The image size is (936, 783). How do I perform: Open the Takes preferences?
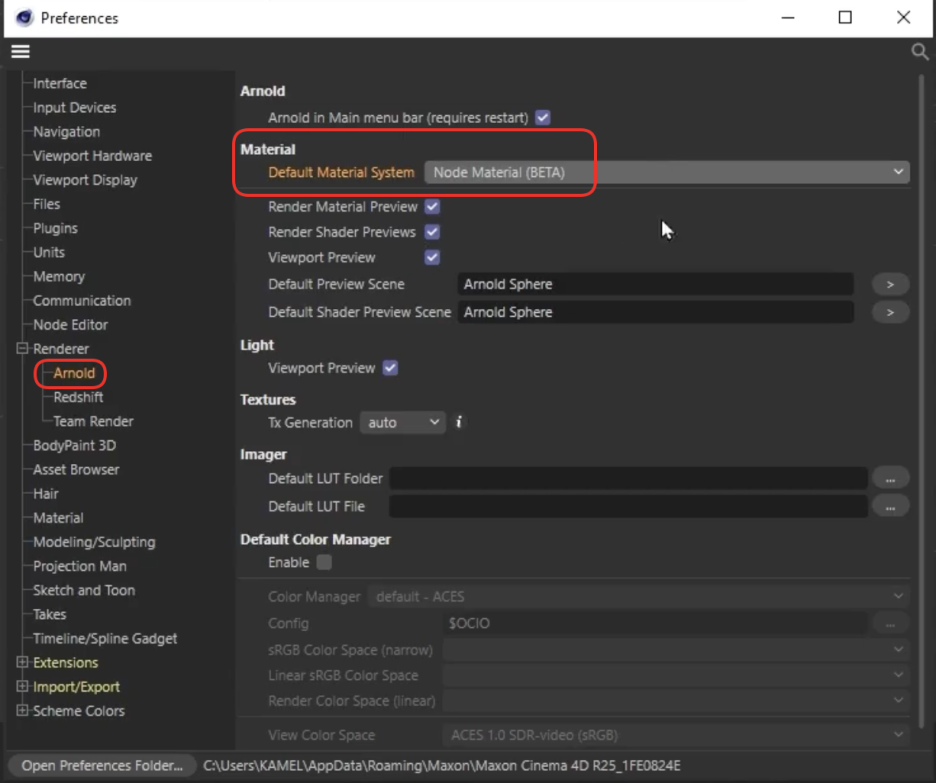[x=50, y=614]
